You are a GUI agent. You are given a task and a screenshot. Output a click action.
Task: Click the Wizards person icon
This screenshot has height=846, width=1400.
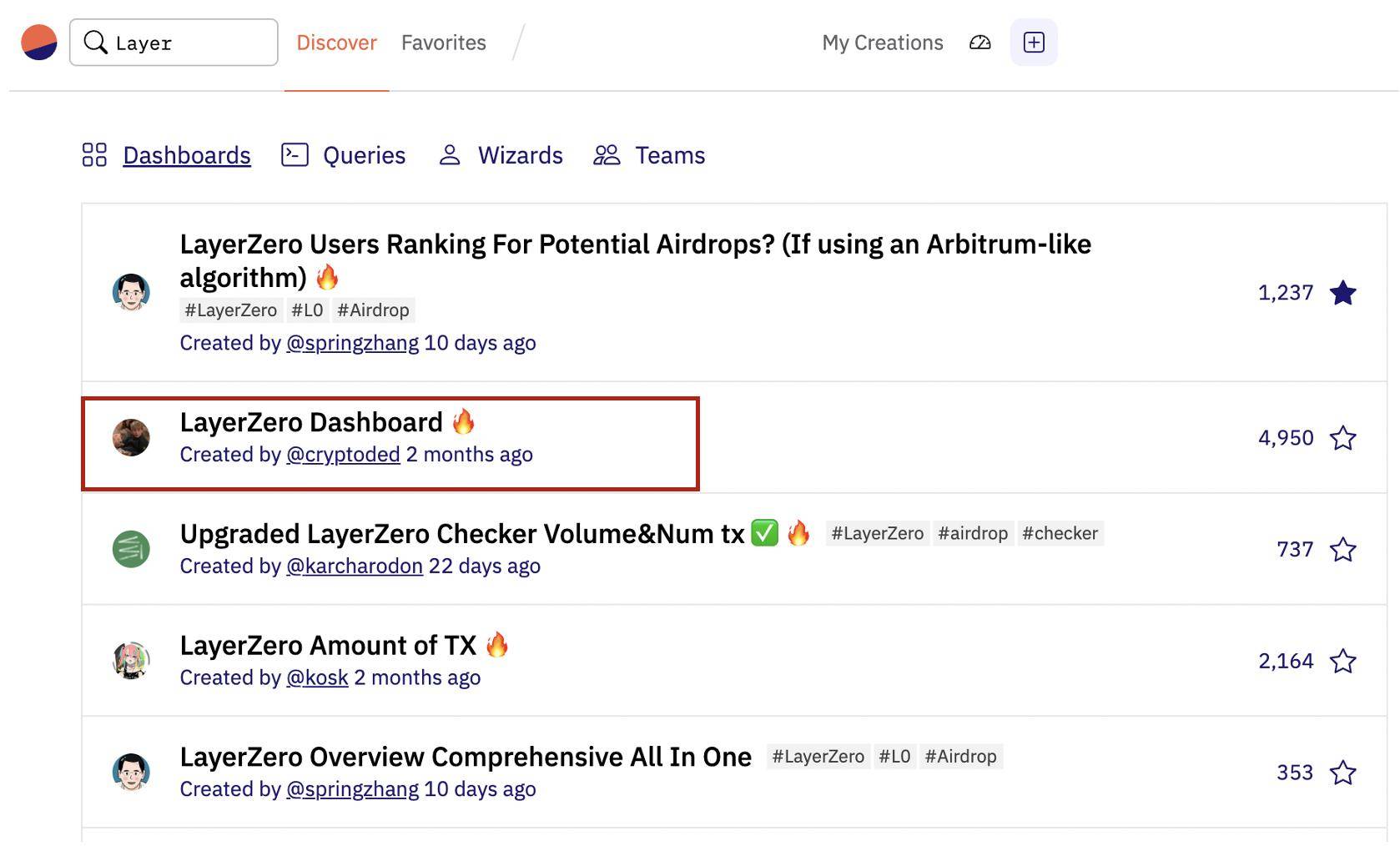tap(450, 155)
